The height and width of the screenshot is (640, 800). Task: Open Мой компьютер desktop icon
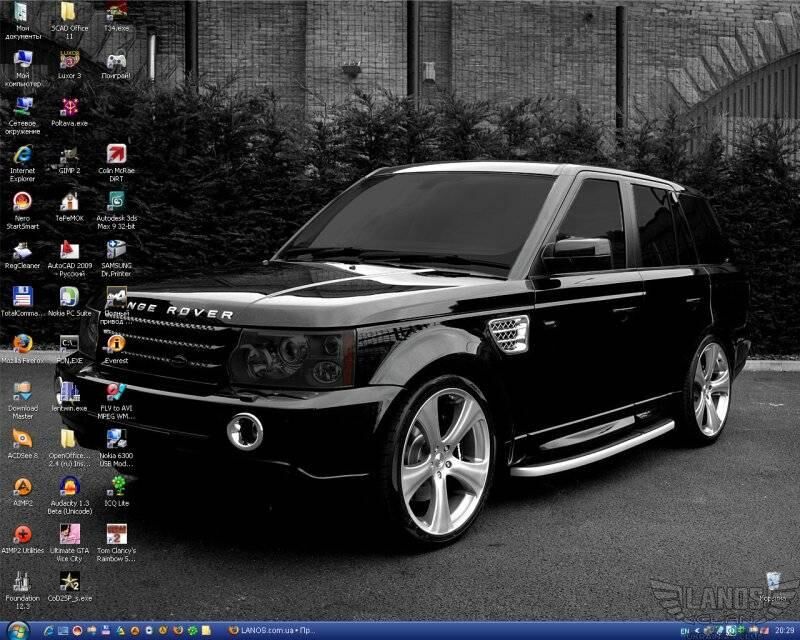pos(22,68)
